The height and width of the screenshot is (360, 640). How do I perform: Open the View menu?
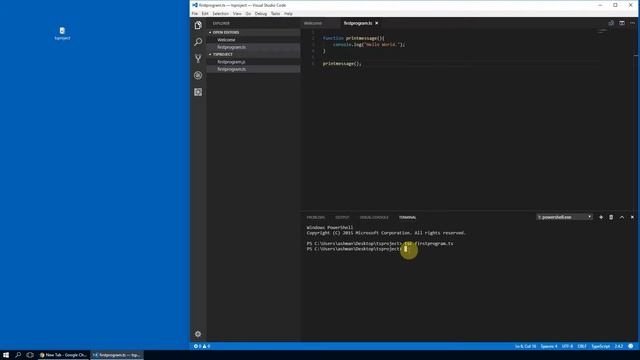[237, 13]
